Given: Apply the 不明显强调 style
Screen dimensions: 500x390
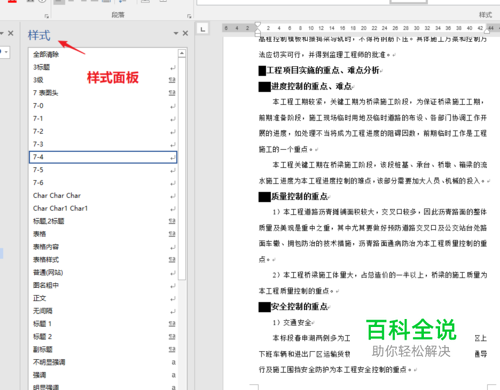Looking at the screenshot, I should click(103, 362).
